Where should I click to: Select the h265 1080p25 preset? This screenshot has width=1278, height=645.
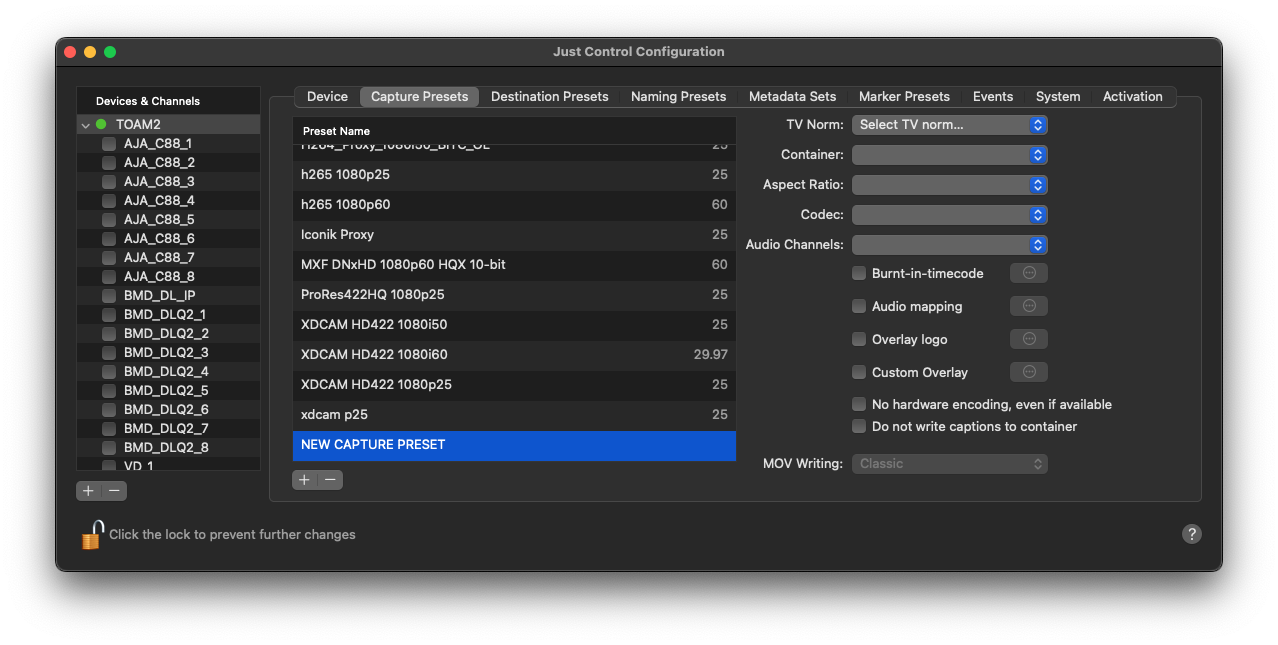coord(514,175)
